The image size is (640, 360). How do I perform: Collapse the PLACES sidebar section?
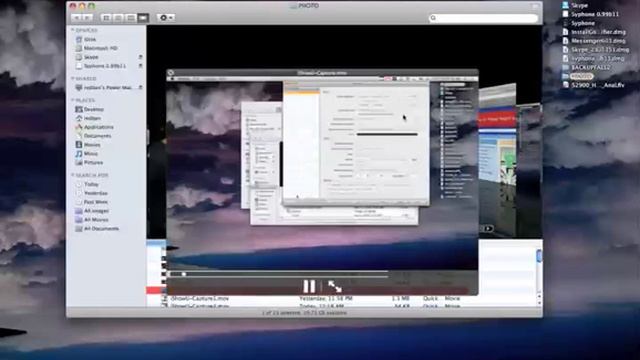point(73,100)
